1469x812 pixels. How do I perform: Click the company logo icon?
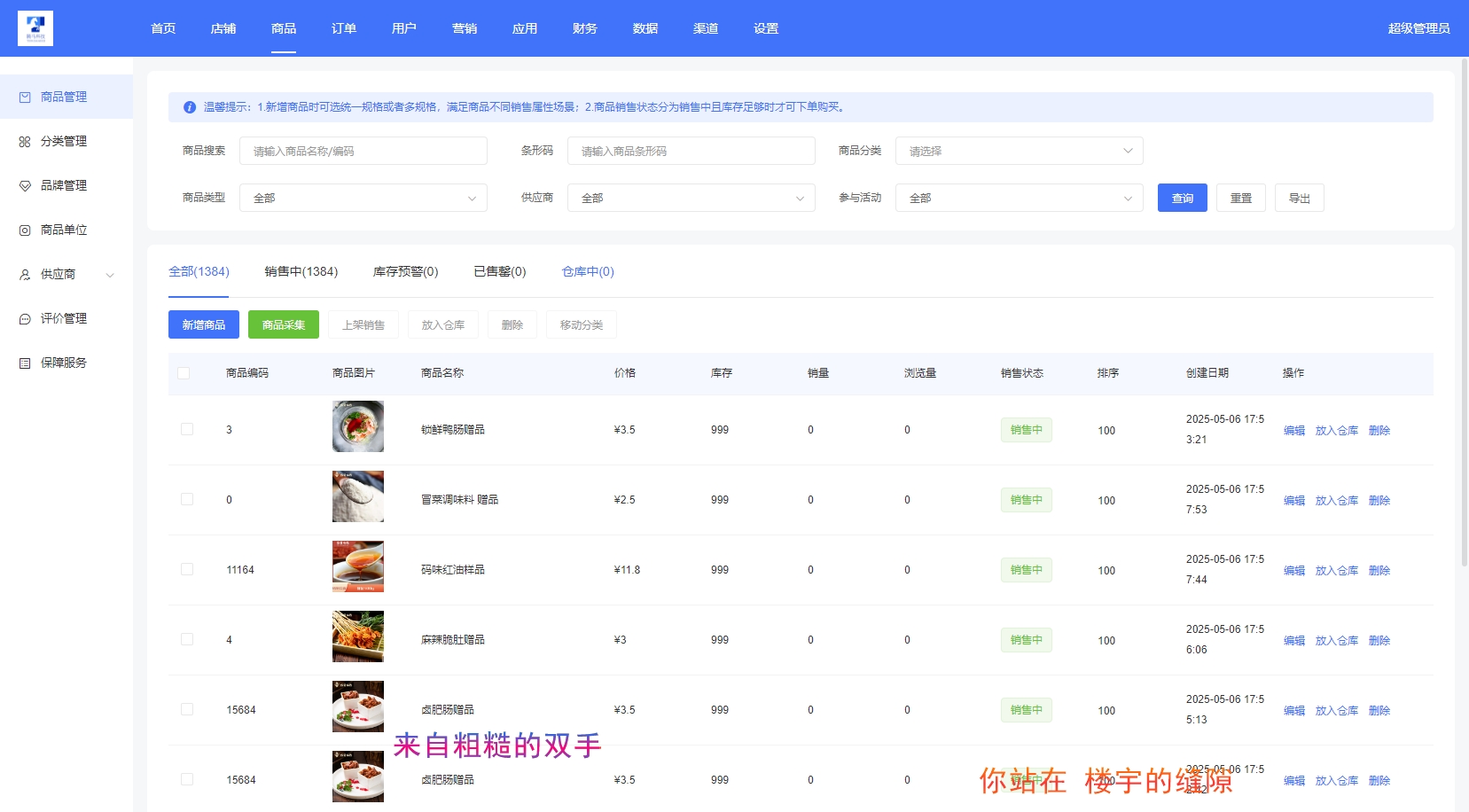[35, 28]
